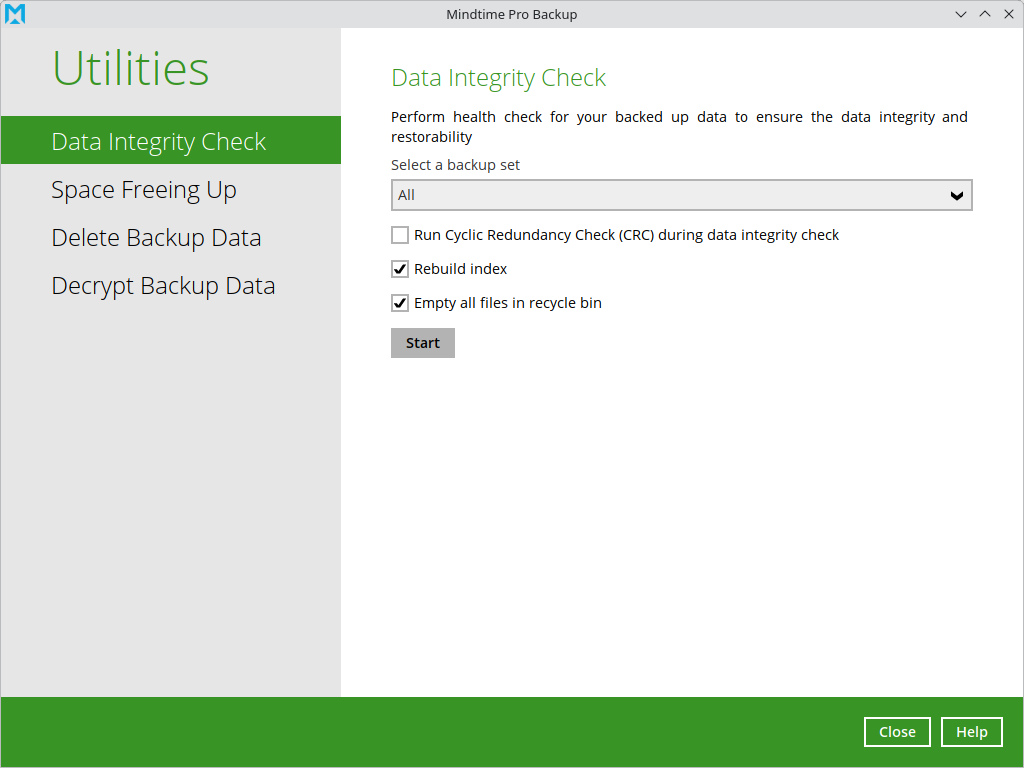Viewport: 1024px width, 768px height.
Task: Click the large Utilities heading
Action: coord(131,69)
